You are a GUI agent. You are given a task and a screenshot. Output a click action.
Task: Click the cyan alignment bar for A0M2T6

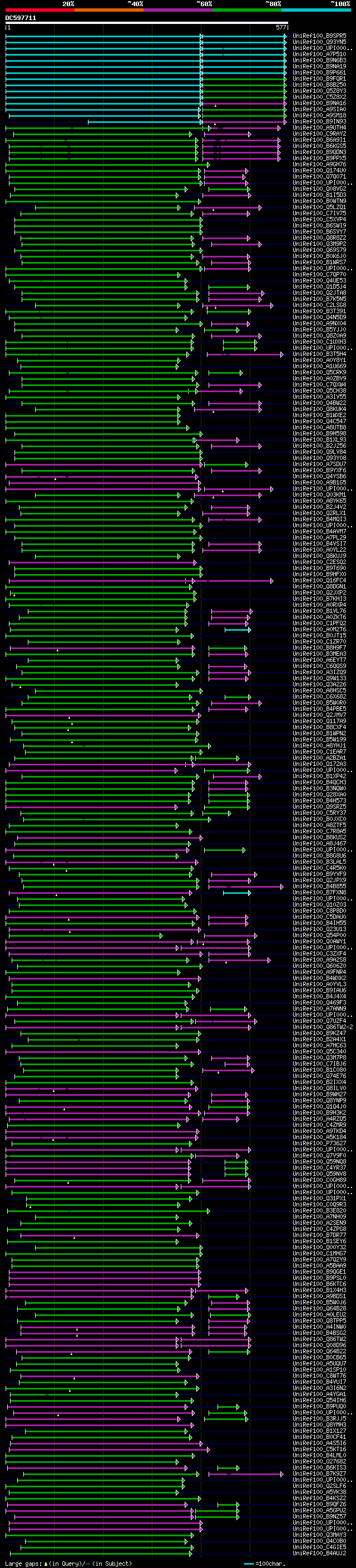238,630
